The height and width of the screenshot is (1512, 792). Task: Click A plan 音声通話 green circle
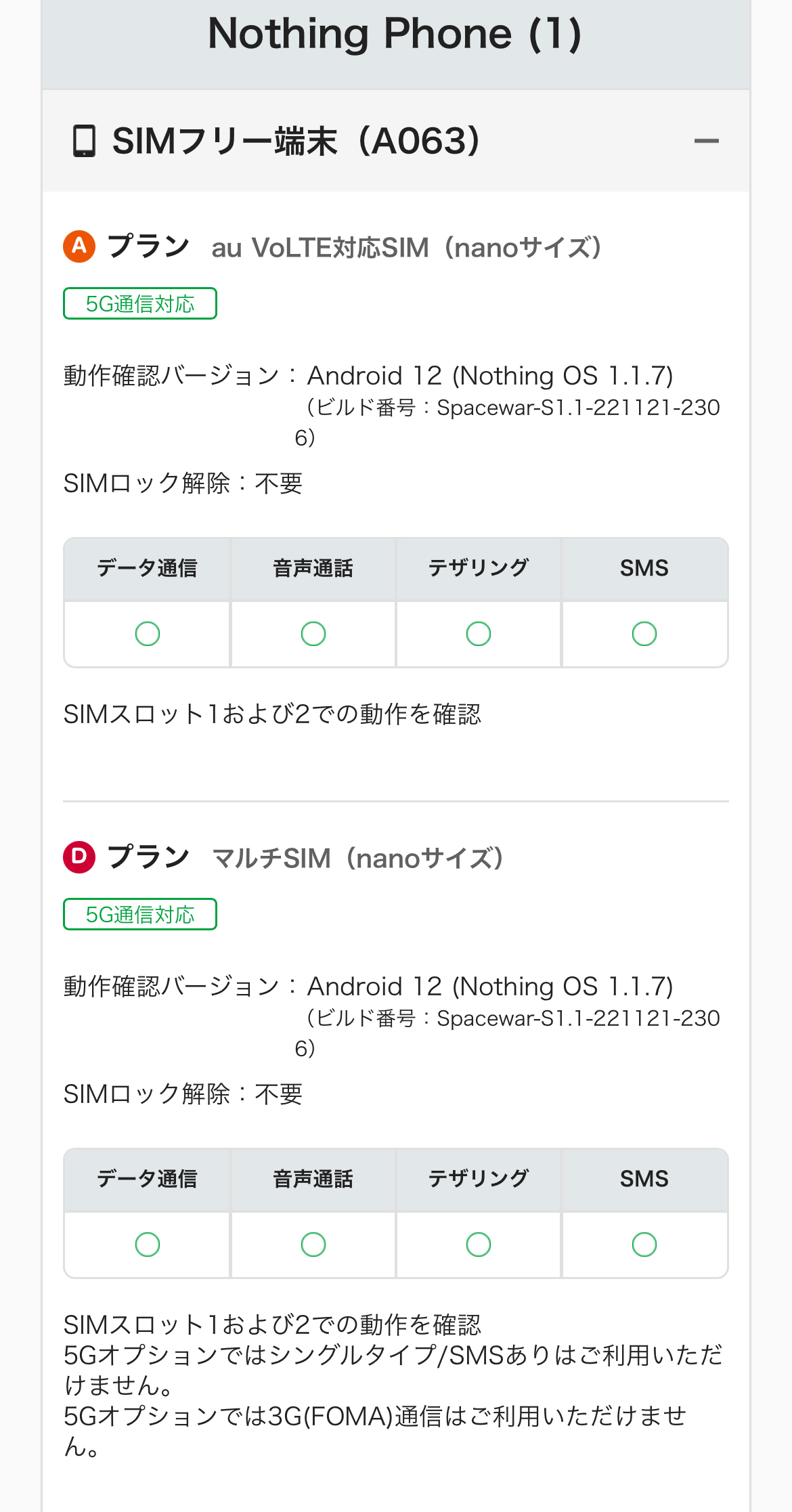(313, 634)
